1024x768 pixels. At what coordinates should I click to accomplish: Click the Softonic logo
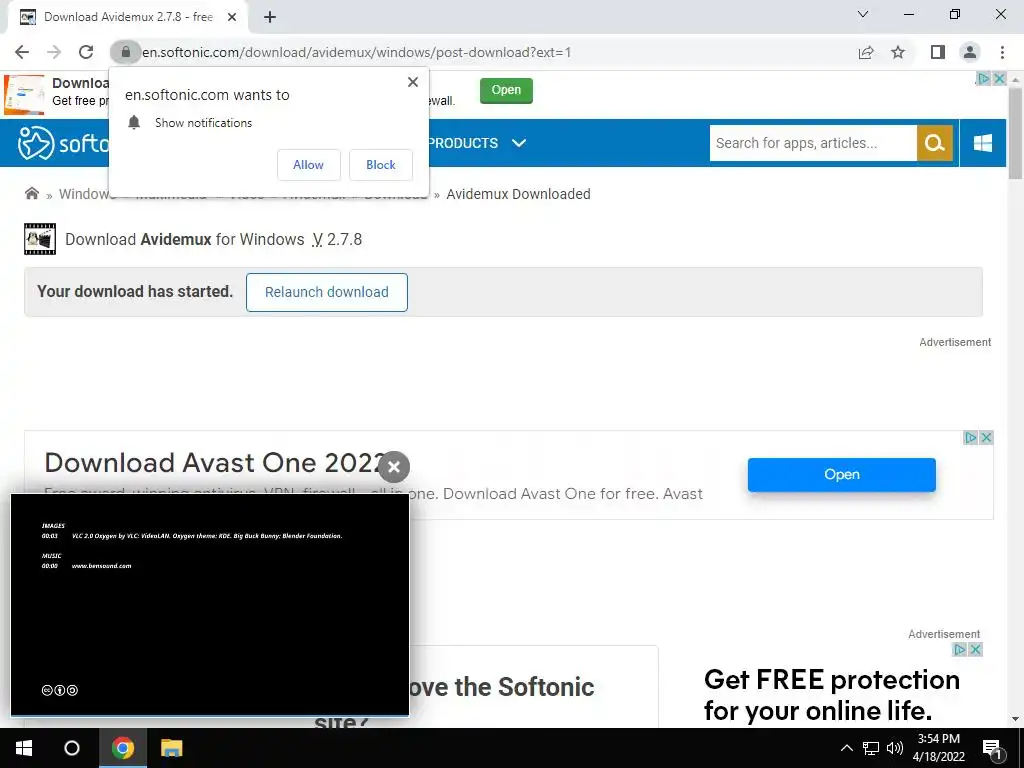click(x=63, y=143)
